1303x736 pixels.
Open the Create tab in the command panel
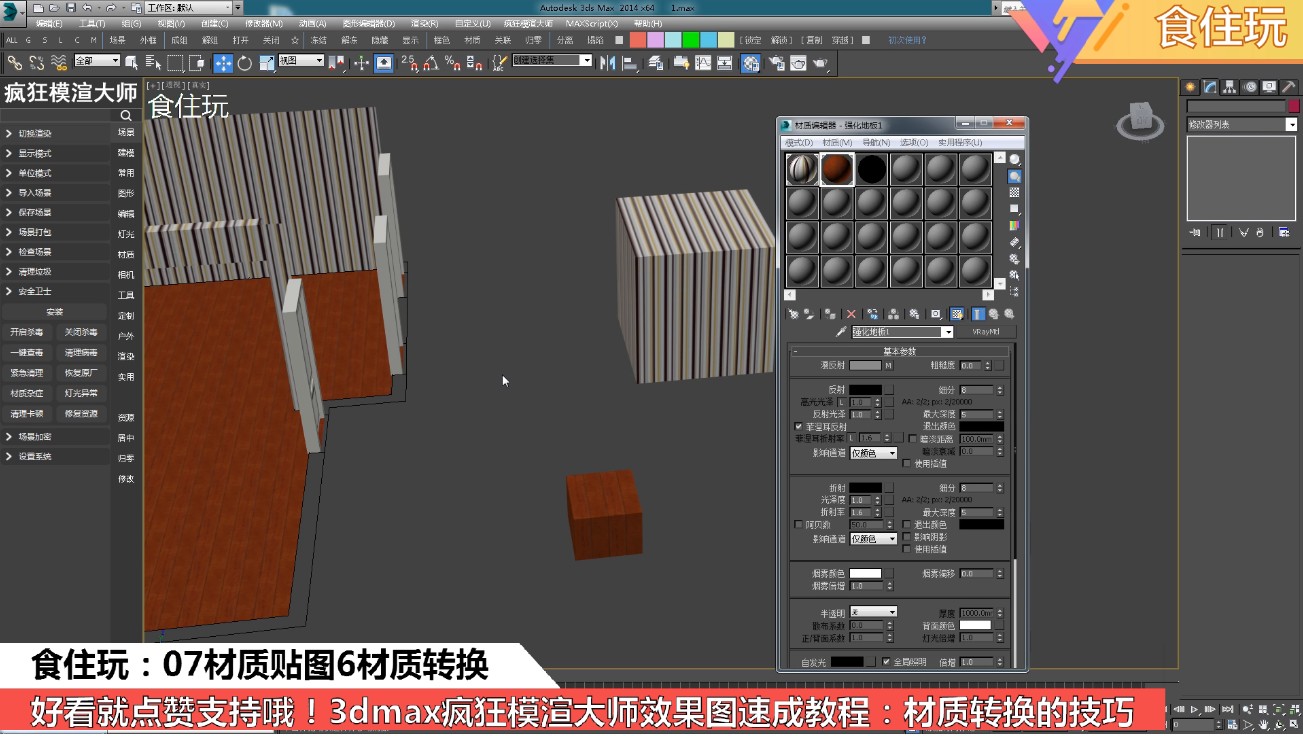tap(1190, 87)
